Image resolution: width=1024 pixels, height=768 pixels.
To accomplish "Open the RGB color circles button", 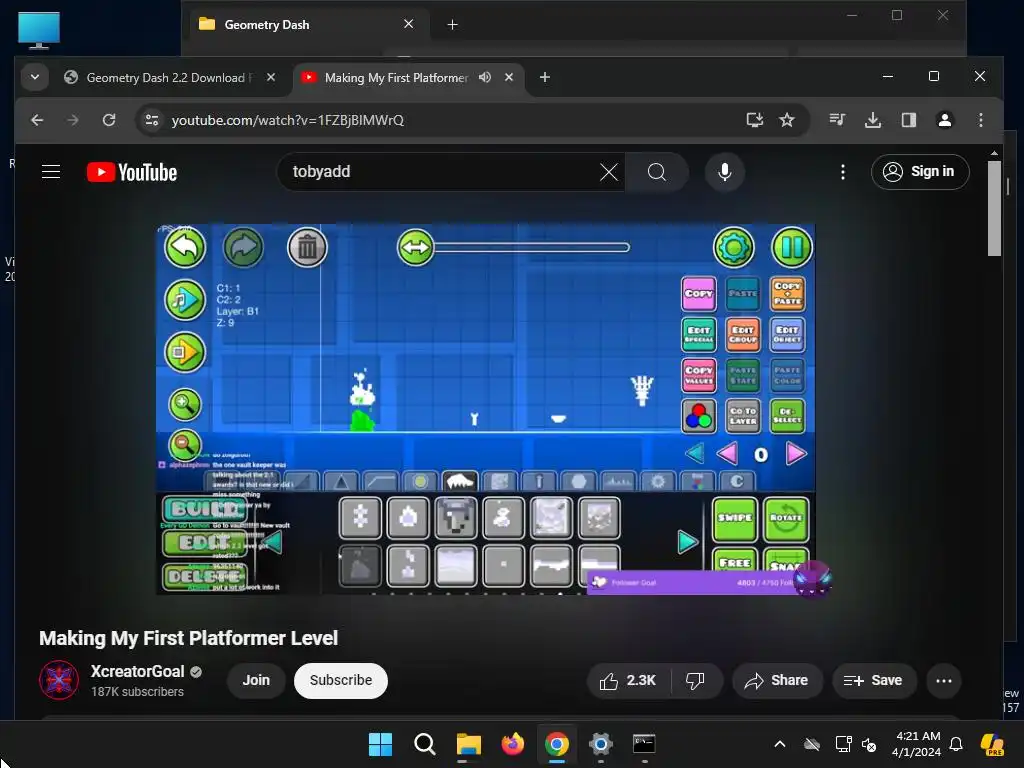I will (698, 416).
